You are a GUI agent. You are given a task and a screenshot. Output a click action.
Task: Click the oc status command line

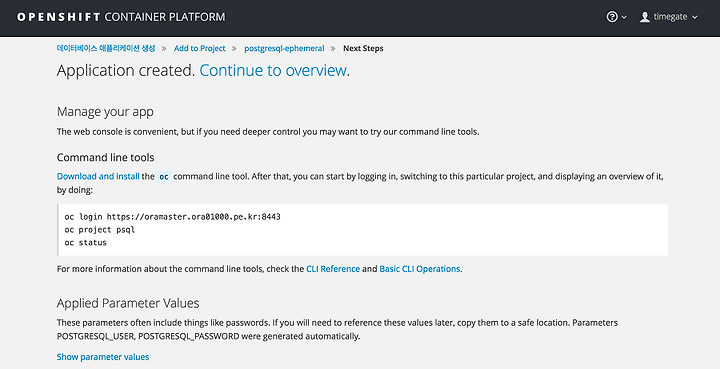click(85, 242)
